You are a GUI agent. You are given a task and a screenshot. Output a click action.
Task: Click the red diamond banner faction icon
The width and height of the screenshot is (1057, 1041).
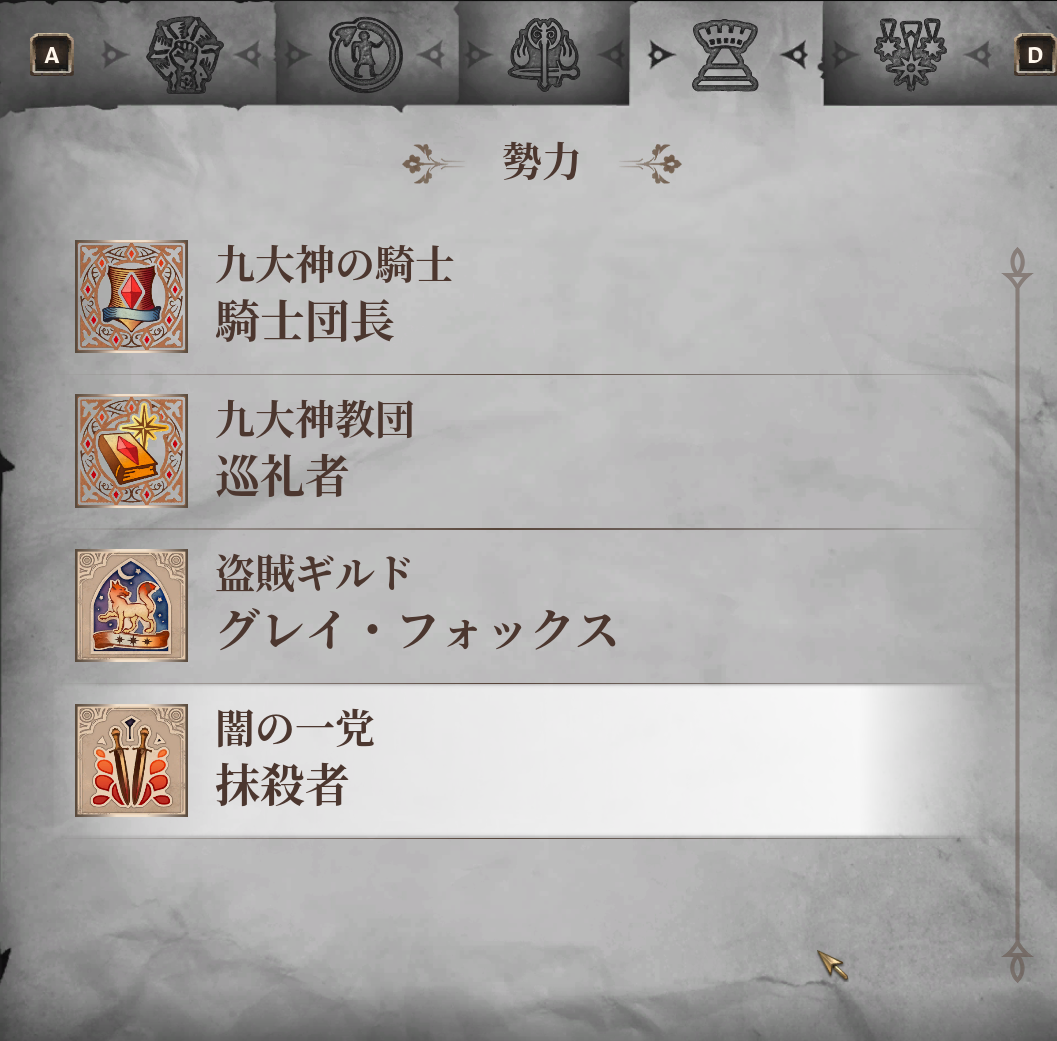click(131, 296)
